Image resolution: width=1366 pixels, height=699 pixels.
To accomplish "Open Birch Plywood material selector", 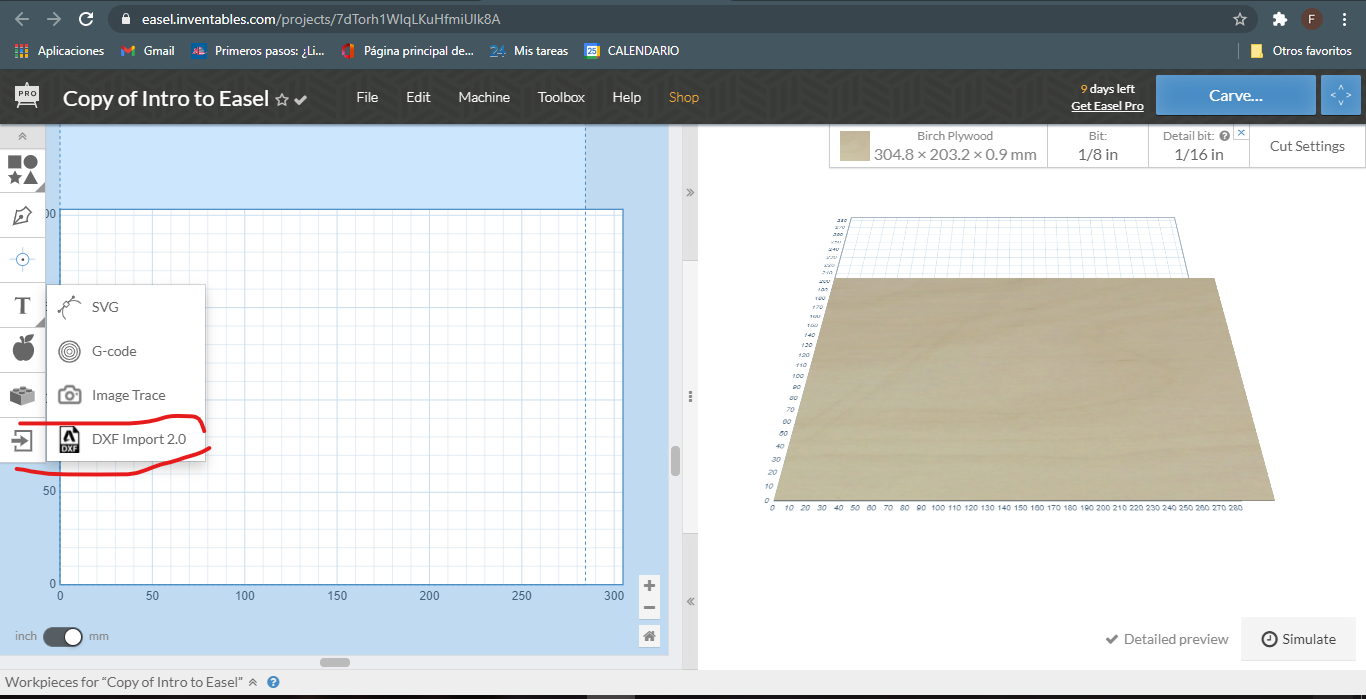I will click(938, 146).
